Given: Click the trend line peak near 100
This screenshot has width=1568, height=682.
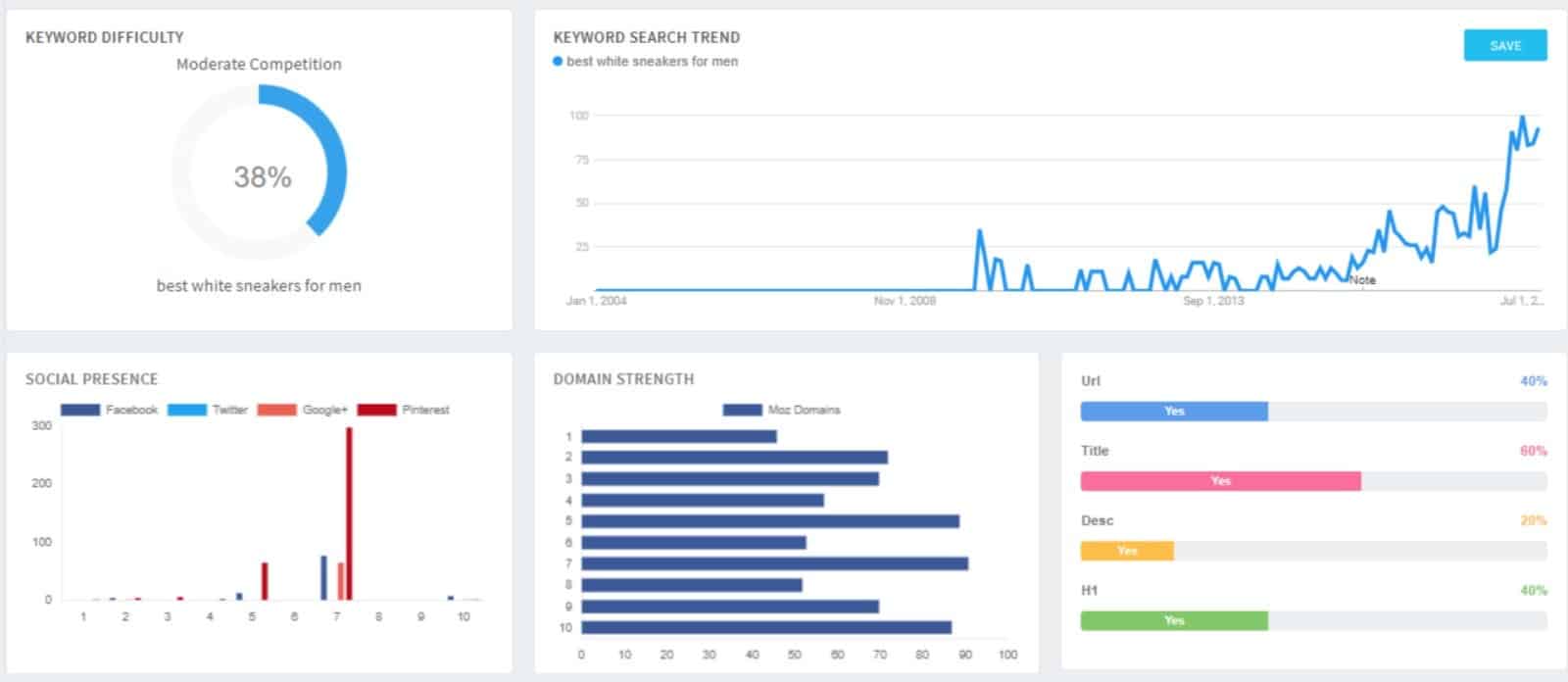Looking at the screenshot, I should click(x=1522, y=118).
